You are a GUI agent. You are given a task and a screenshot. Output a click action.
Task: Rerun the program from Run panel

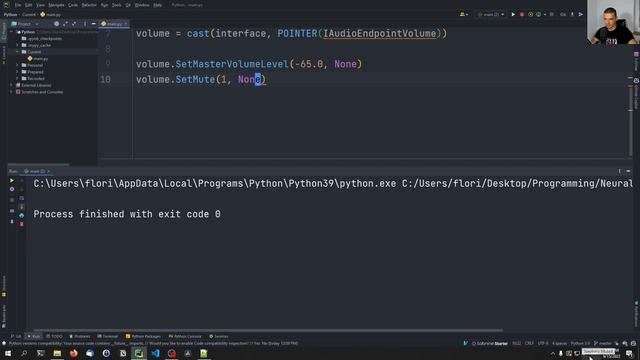click(12, 180)
